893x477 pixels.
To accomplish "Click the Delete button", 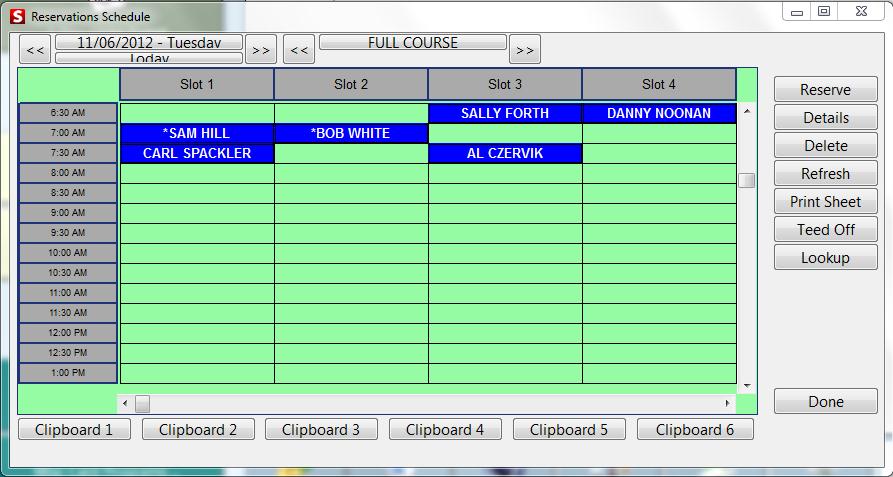I will [825, 146].
